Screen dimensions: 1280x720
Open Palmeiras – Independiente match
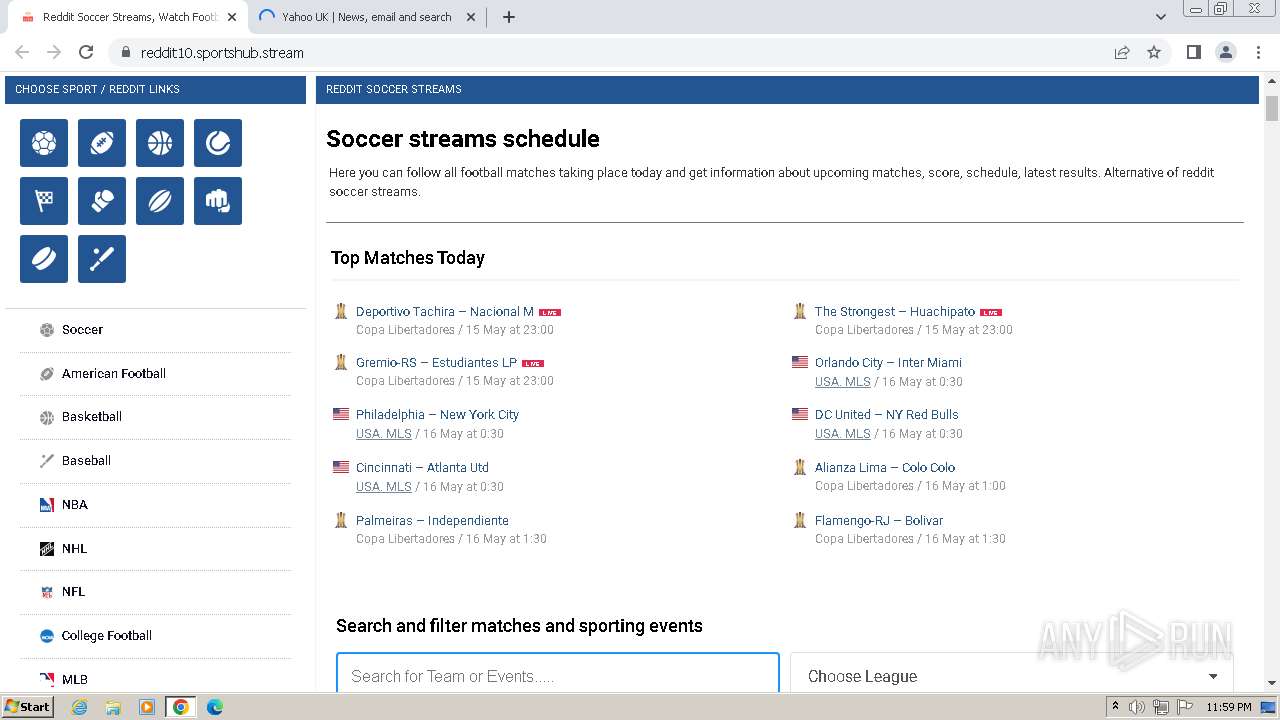click(x=432, y=521)
